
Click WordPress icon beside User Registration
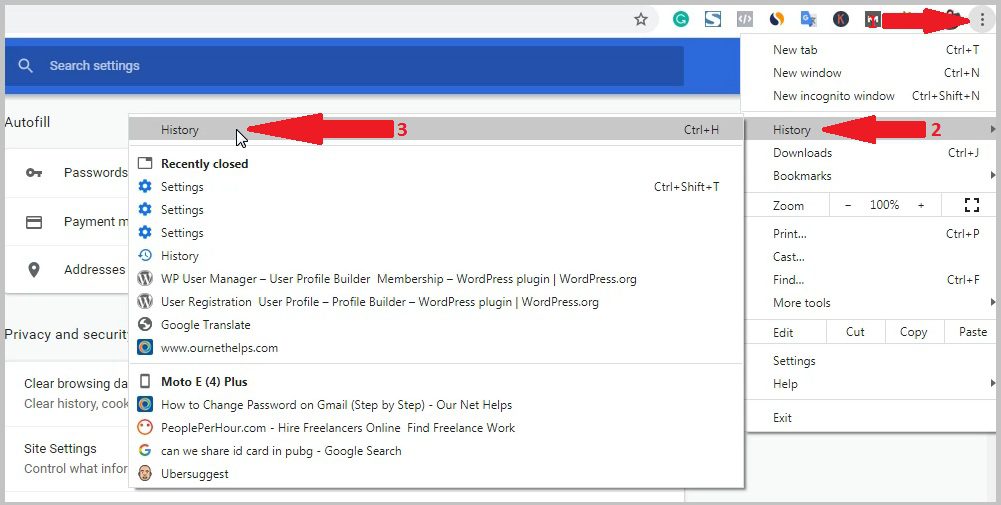[x=146, y=301]
